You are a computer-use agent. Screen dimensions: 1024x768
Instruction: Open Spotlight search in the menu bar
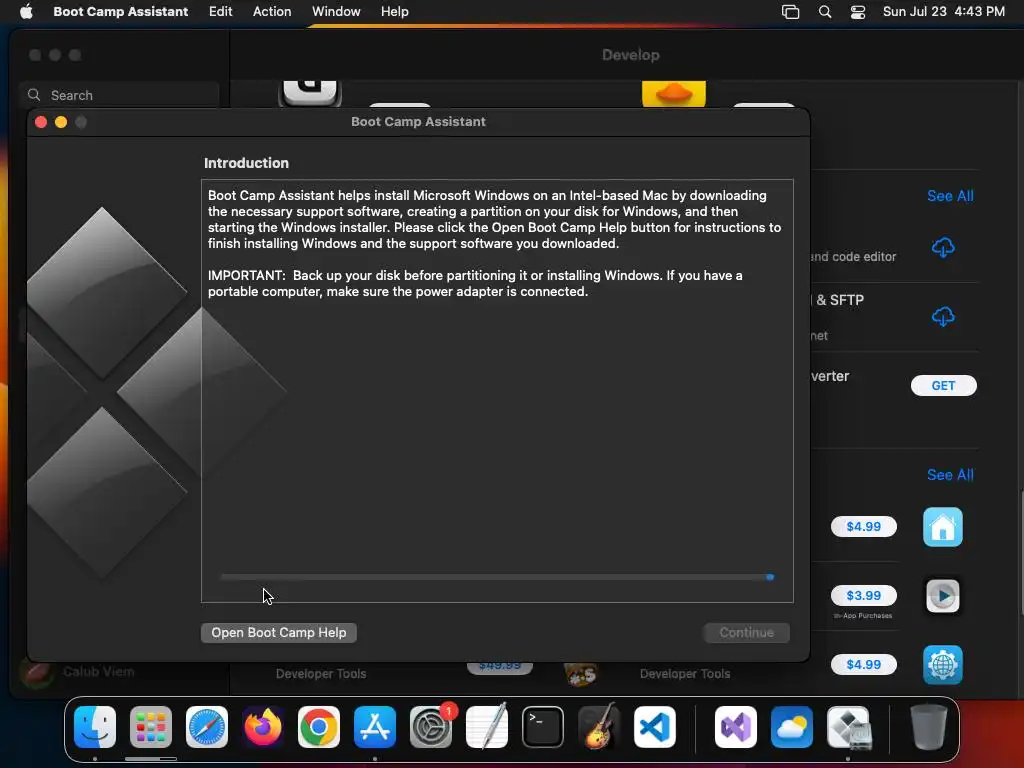point(825,12)
